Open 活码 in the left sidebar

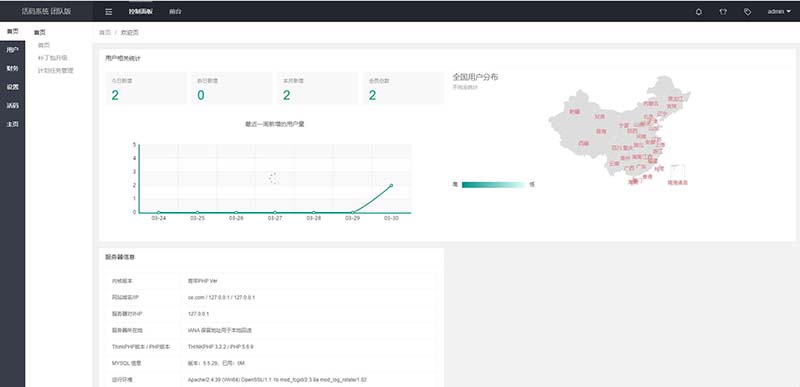click(x=12, y=106)
